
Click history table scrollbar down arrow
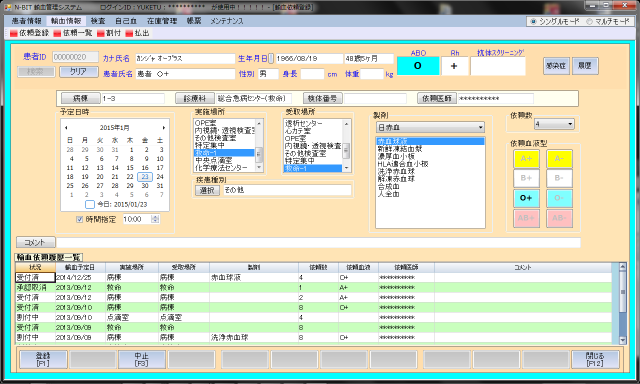622,340
